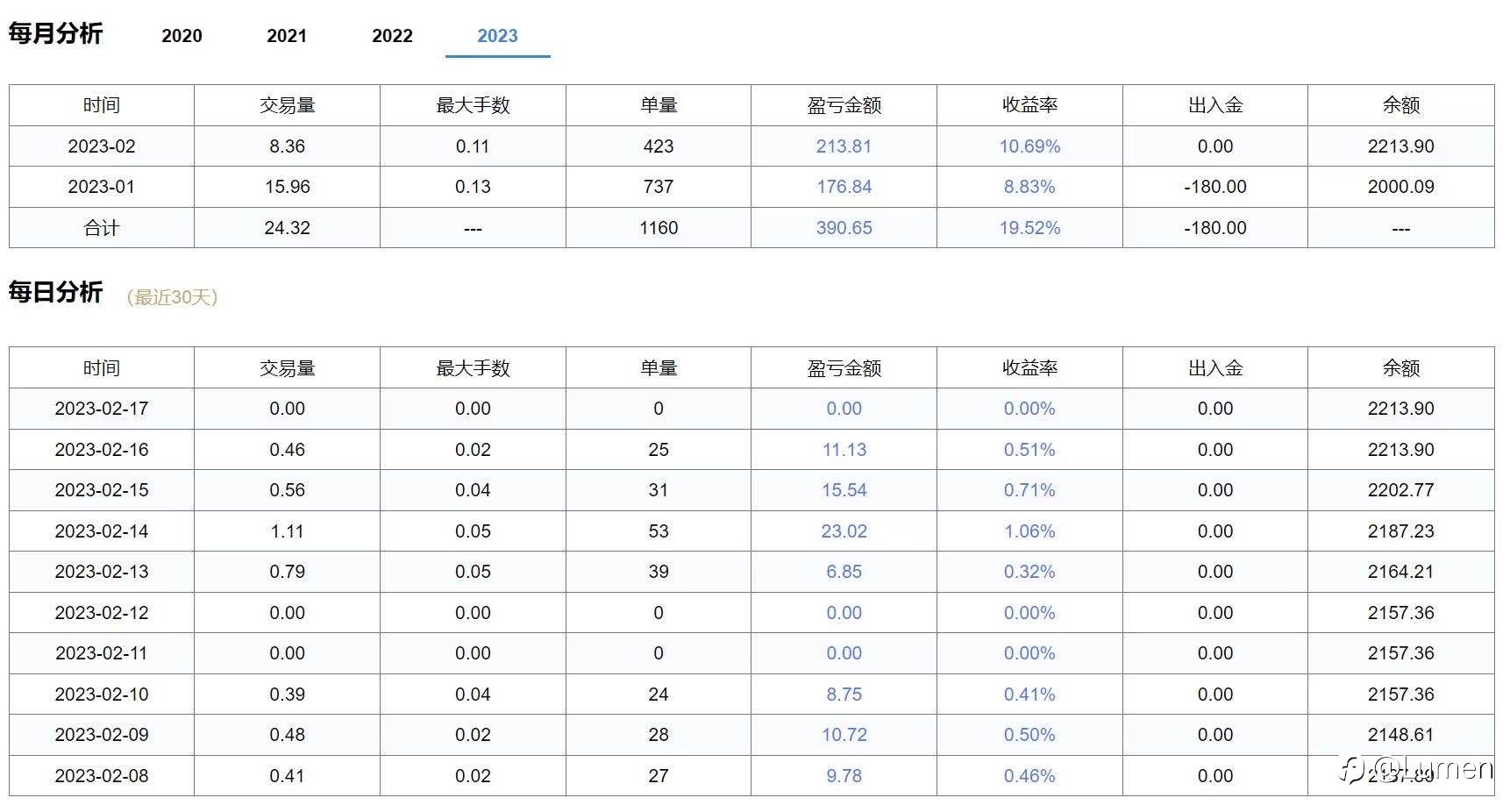
Task: Click daily balance 2164.21
Action: tap(1400, 572)
